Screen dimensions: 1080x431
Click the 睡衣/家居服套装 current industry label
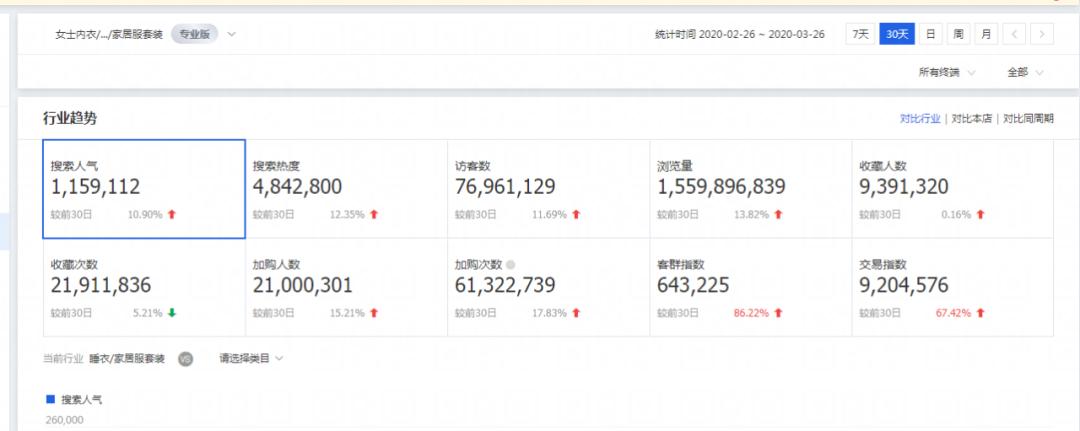pyautogui.click(x=127, y=359)
